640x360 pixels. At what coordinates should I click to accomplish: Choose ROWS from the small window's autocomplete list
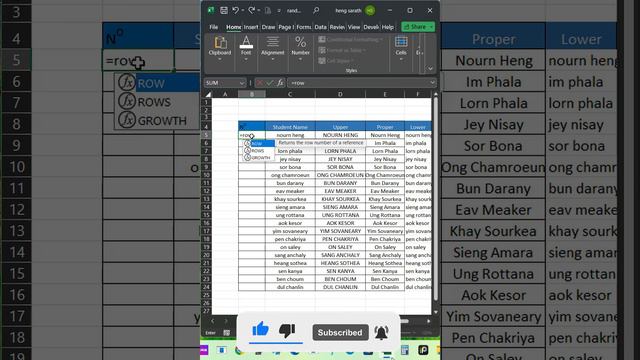(x=259, y=151)
